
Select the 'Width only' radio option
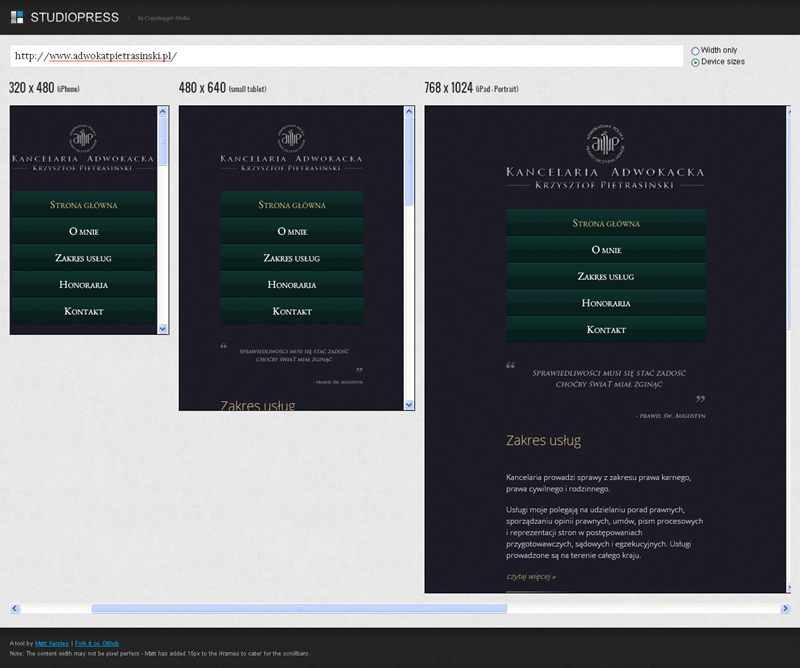click(x=695, y=50)
